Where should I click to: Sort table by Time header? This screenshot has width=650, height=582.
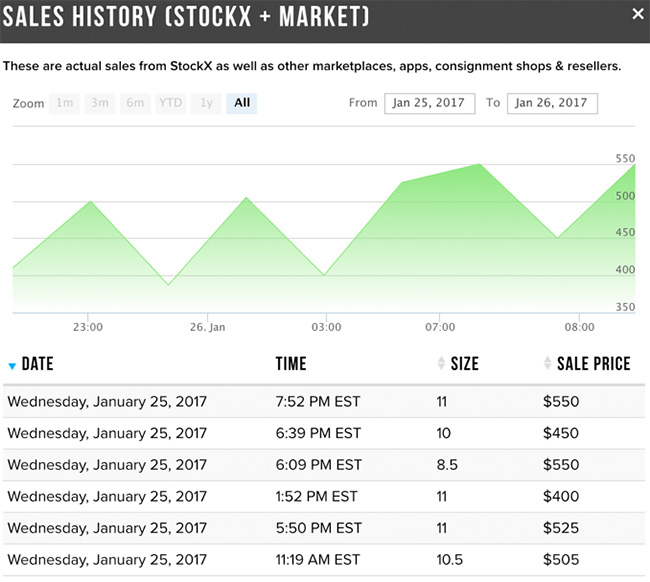pos(291,364)
